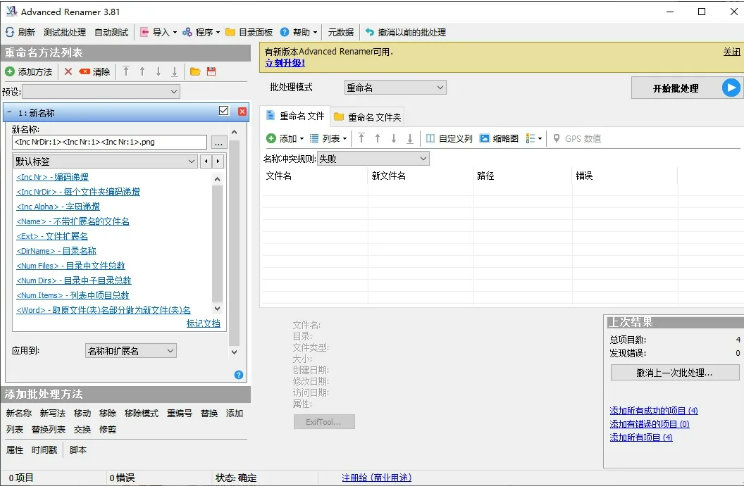Click the 元数据 toolbar item
The height and width of the screenshot is (486, 744).
[x=341, y=32]
